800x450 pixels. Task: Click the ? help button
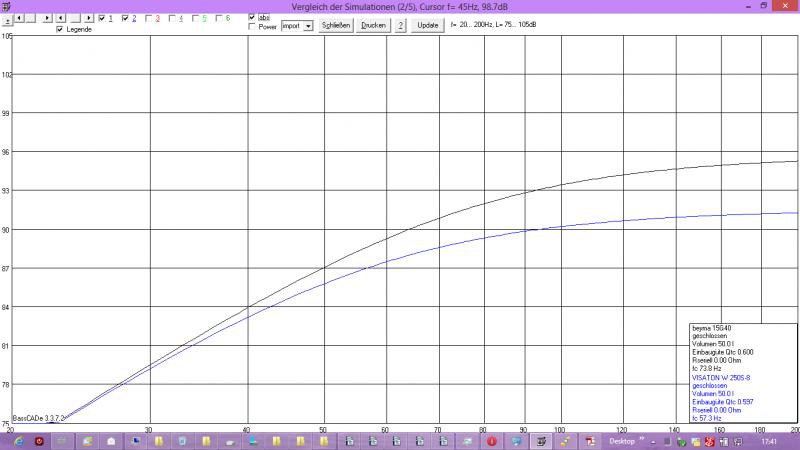401,26
